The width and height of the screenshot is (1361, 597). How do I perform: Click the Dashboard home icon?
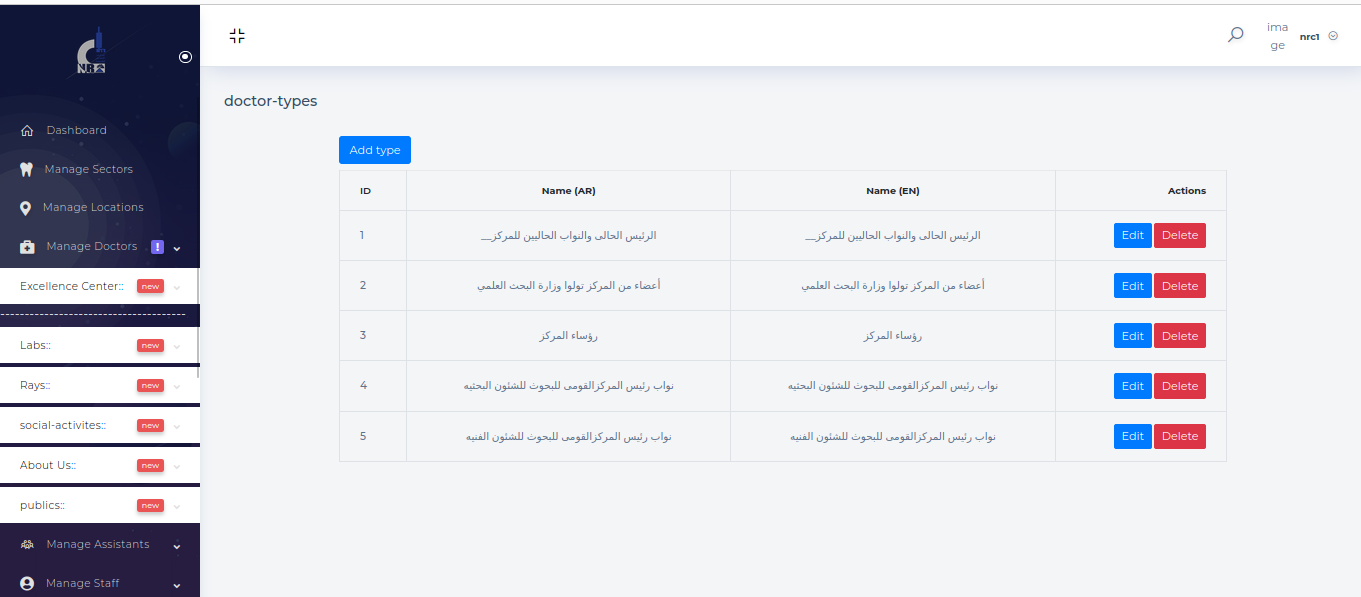click(x=27, y=131)
